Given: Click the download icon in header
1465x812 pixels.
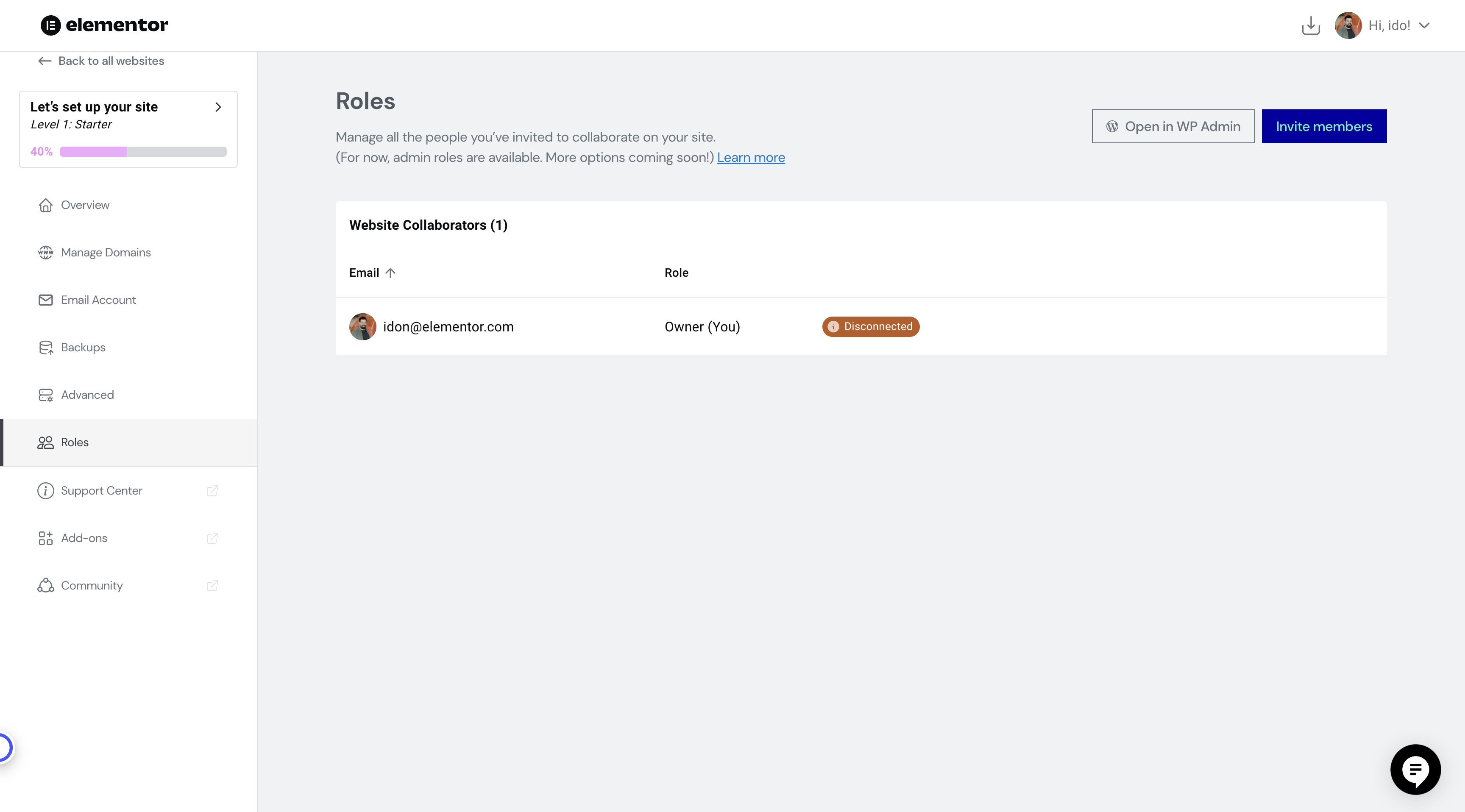Looking at the screenshot, I should [1310, 25].
